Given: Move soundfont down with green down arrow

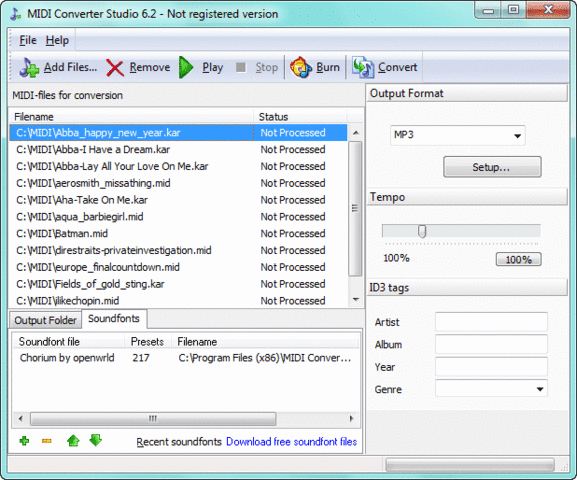Looking at the screenshot, I should [x=96, y=440].
